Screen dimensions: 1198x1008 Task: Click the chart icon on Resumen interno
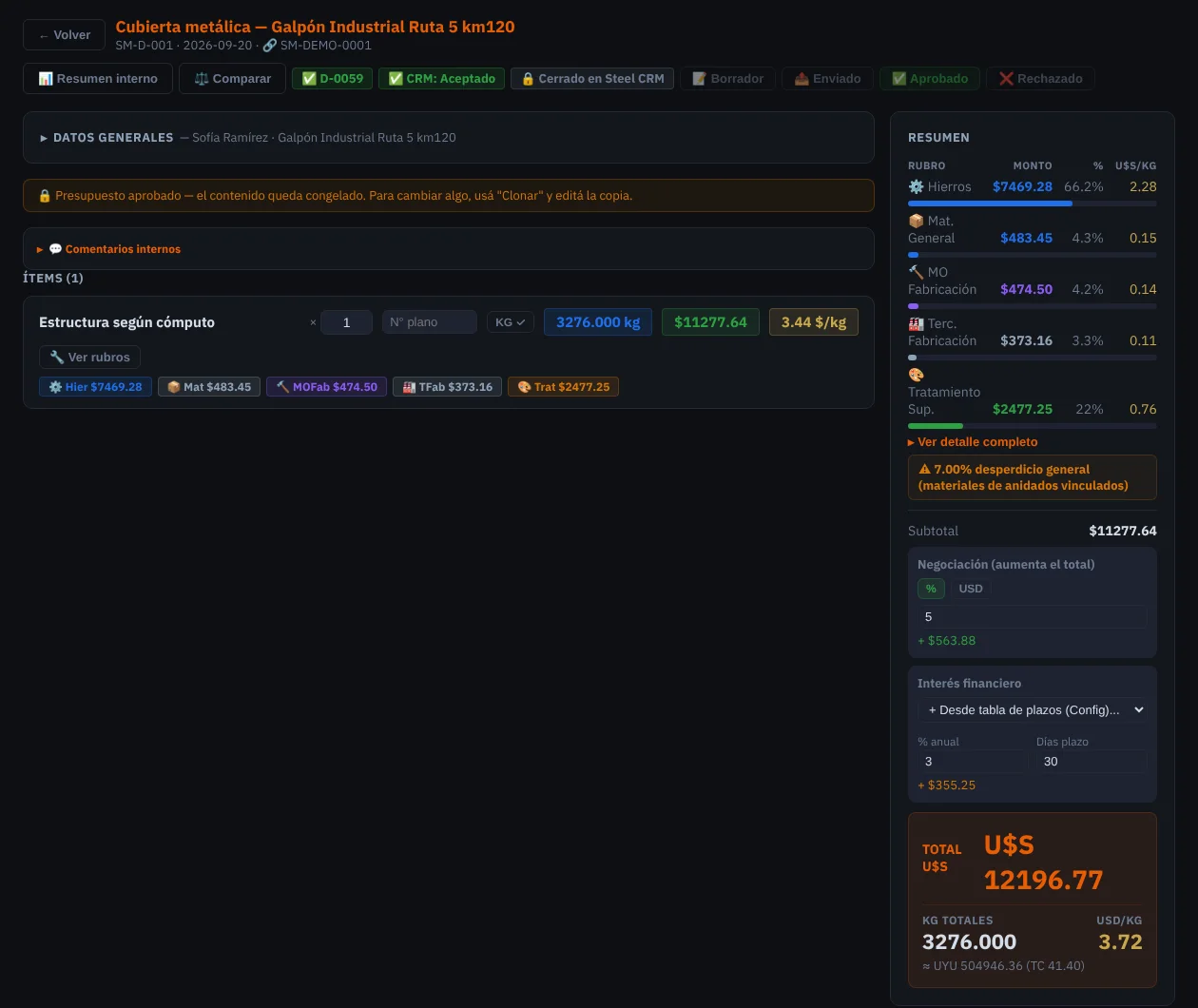pyautogui.click(x=46, y=79)
